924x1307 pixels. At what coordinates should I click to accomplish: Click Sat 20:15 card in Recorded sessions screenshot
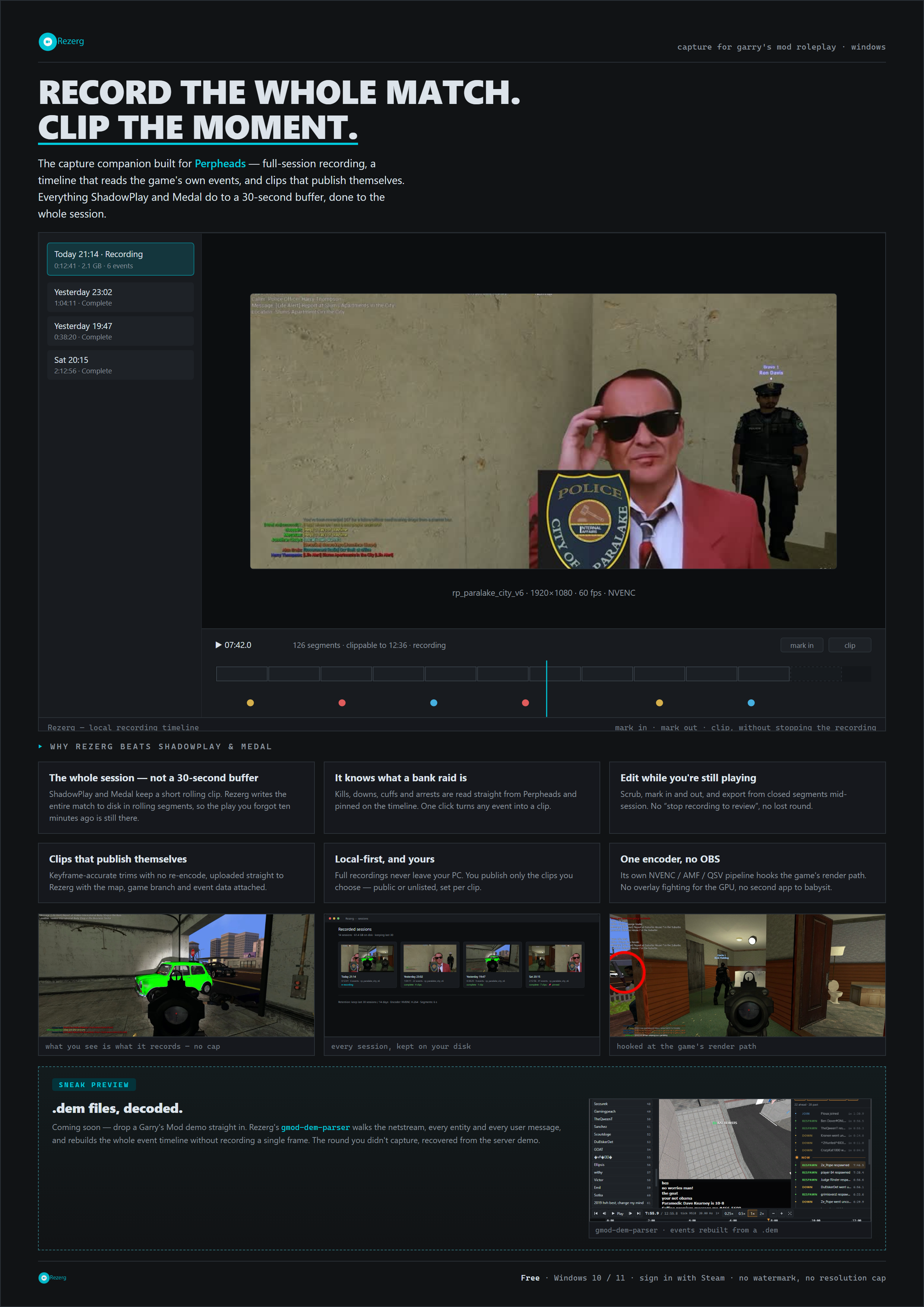(555, 965)
